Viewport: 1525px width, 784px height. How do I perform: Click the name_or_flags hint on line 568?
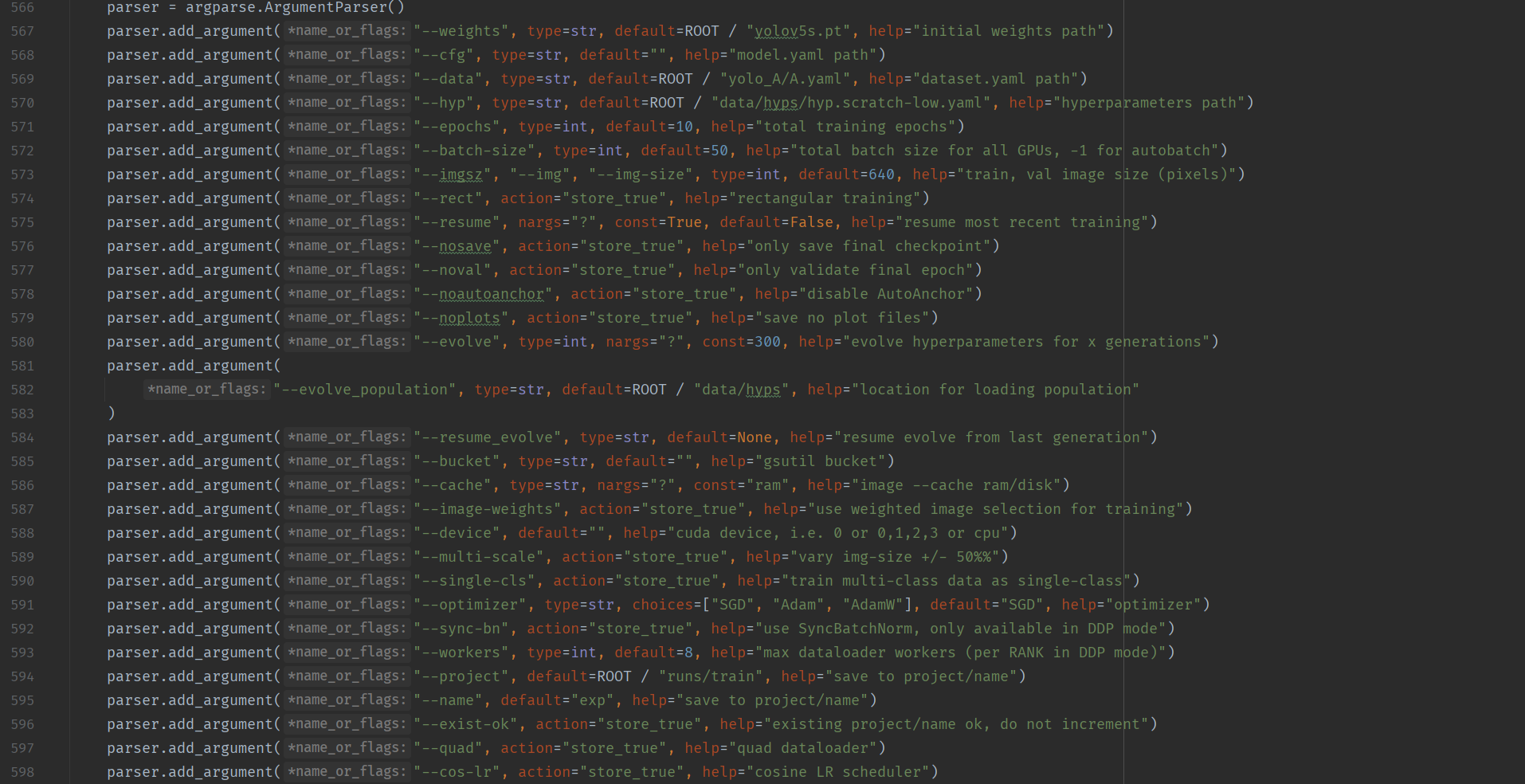[347, 55]
